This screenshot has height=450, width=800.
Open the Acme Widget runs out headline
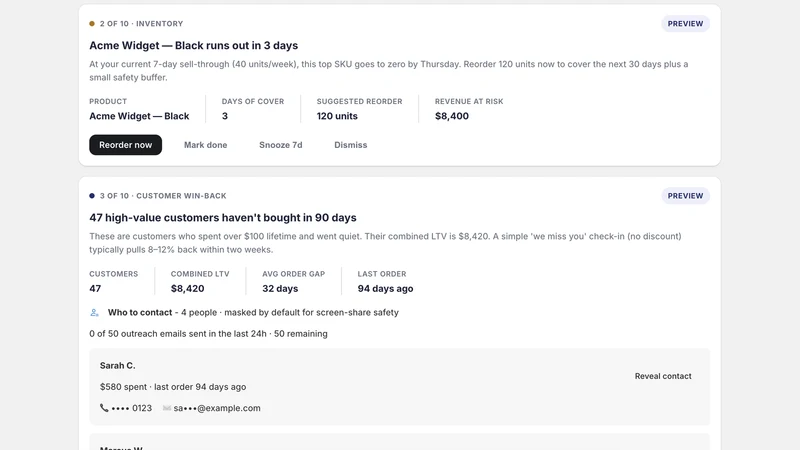193,45
